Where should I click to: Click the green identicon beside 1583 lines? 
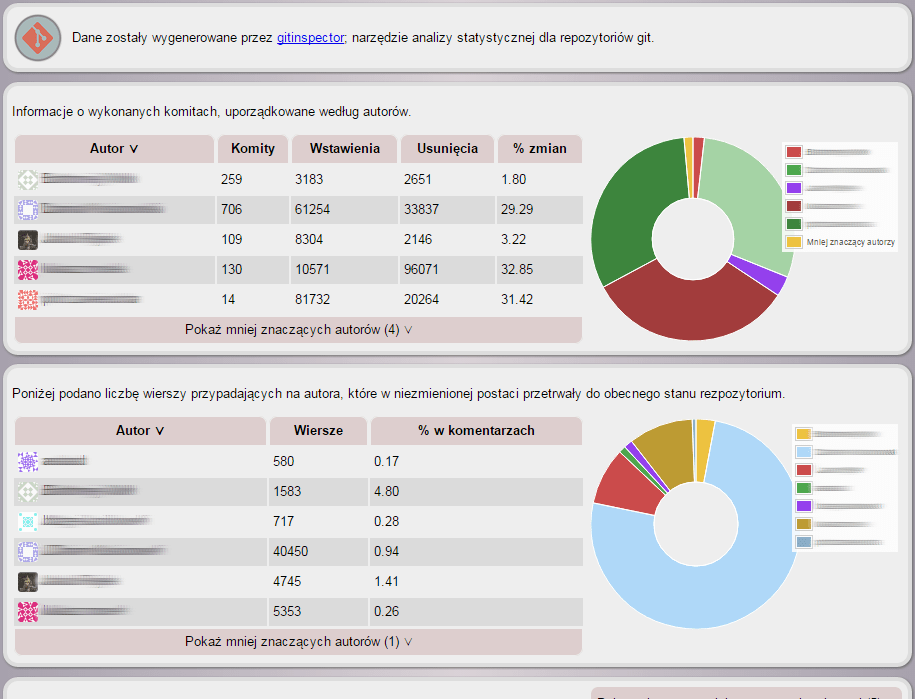coord(28,491)
